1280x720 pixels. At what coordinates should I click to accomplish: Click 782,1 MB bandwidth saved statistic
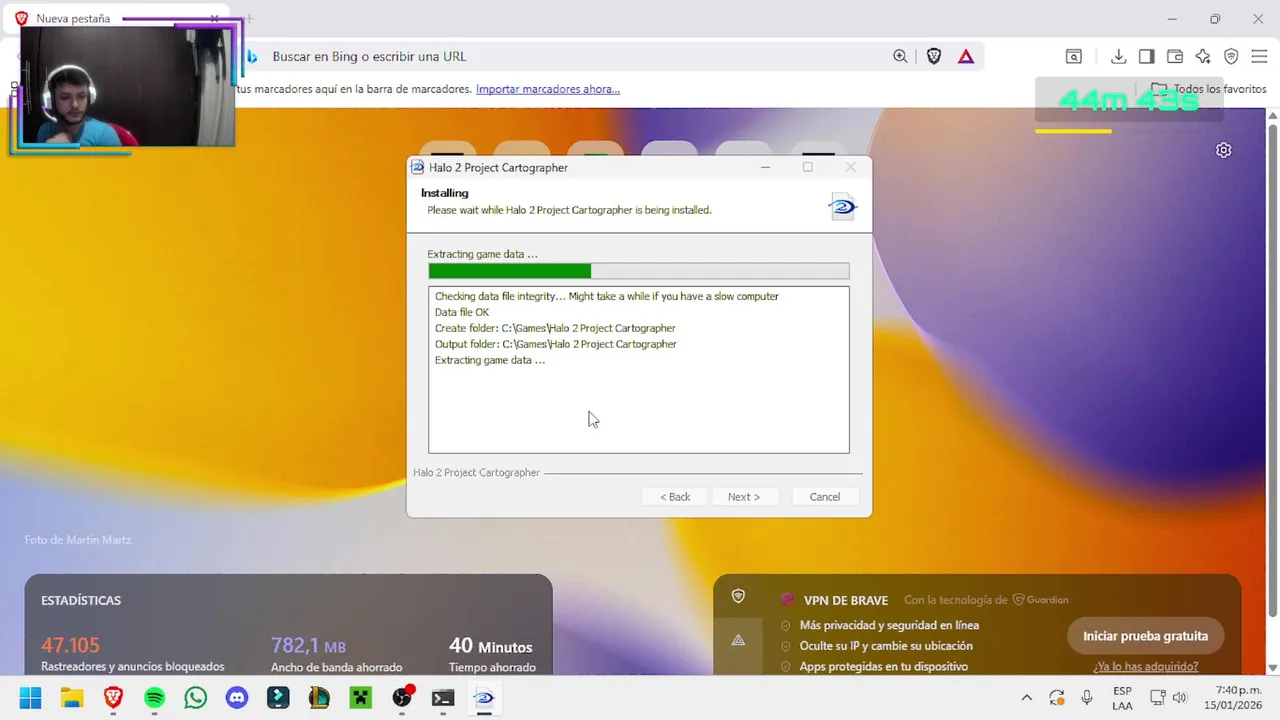click(x=308, y=646)
